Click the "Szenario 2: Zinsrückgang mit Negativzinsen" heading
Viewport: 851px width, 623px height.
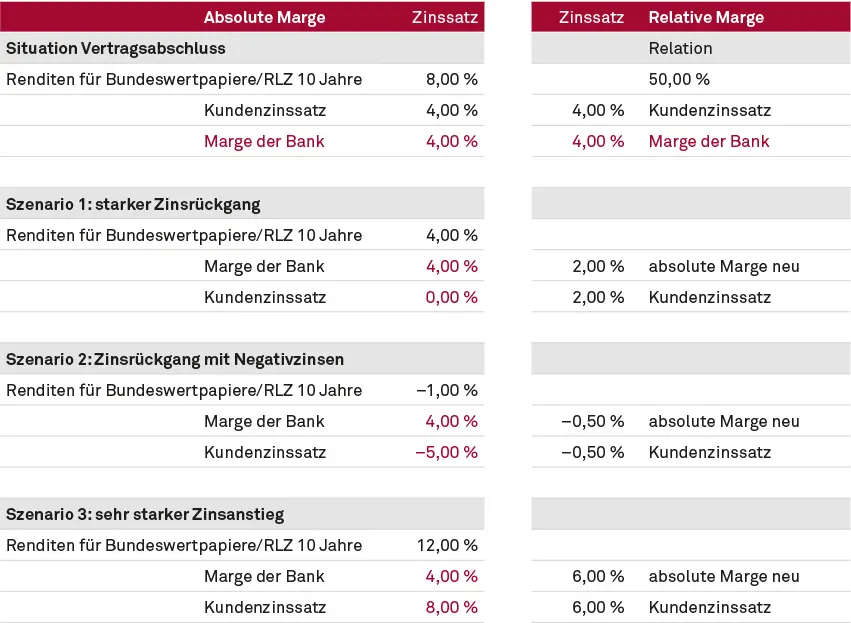click(176, 359)
